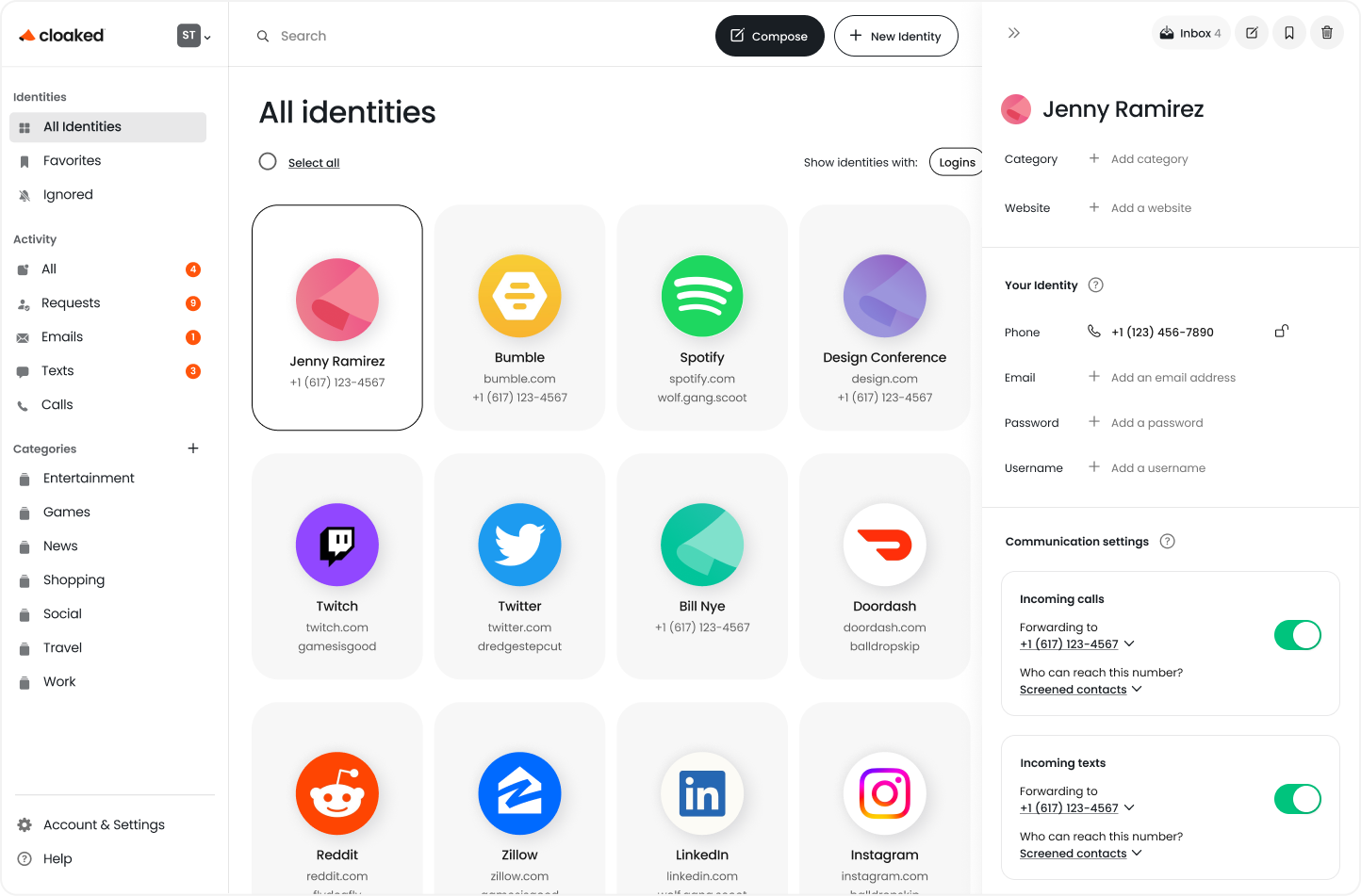Toggle the Select all radio circle
The width and height of the screenshot is (1361, 896).
pyautogui.click(x=268, y=161)
